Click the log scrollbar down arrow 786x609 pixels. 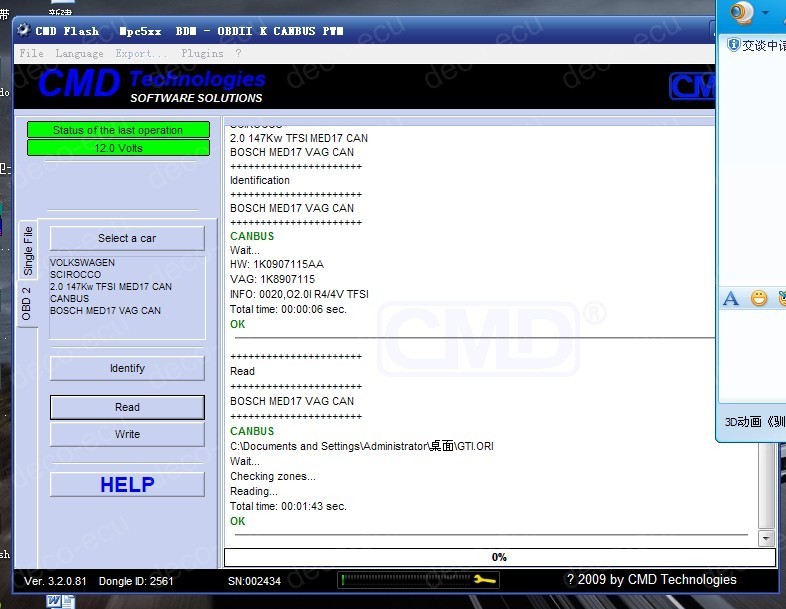coord(766,538)
